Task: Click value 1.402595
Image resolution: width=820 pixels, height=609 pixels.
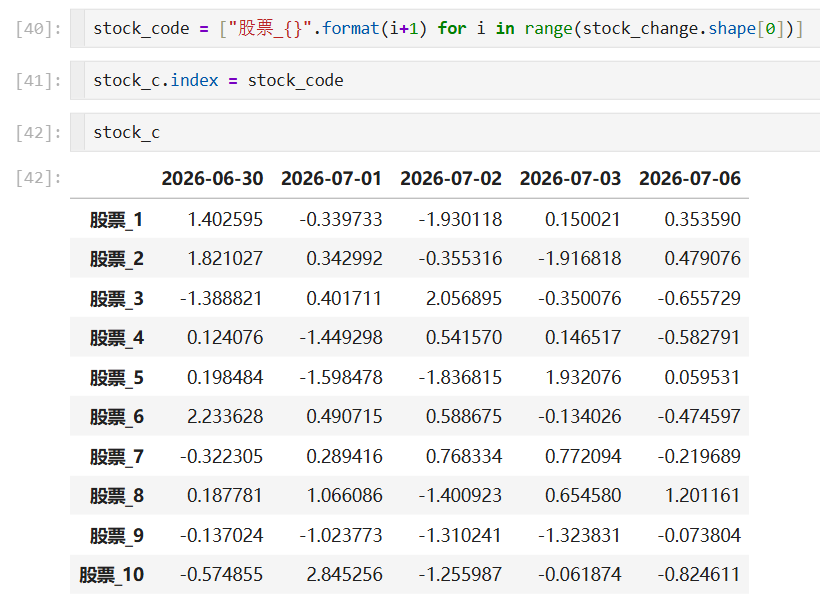Action: pos(225,220)
